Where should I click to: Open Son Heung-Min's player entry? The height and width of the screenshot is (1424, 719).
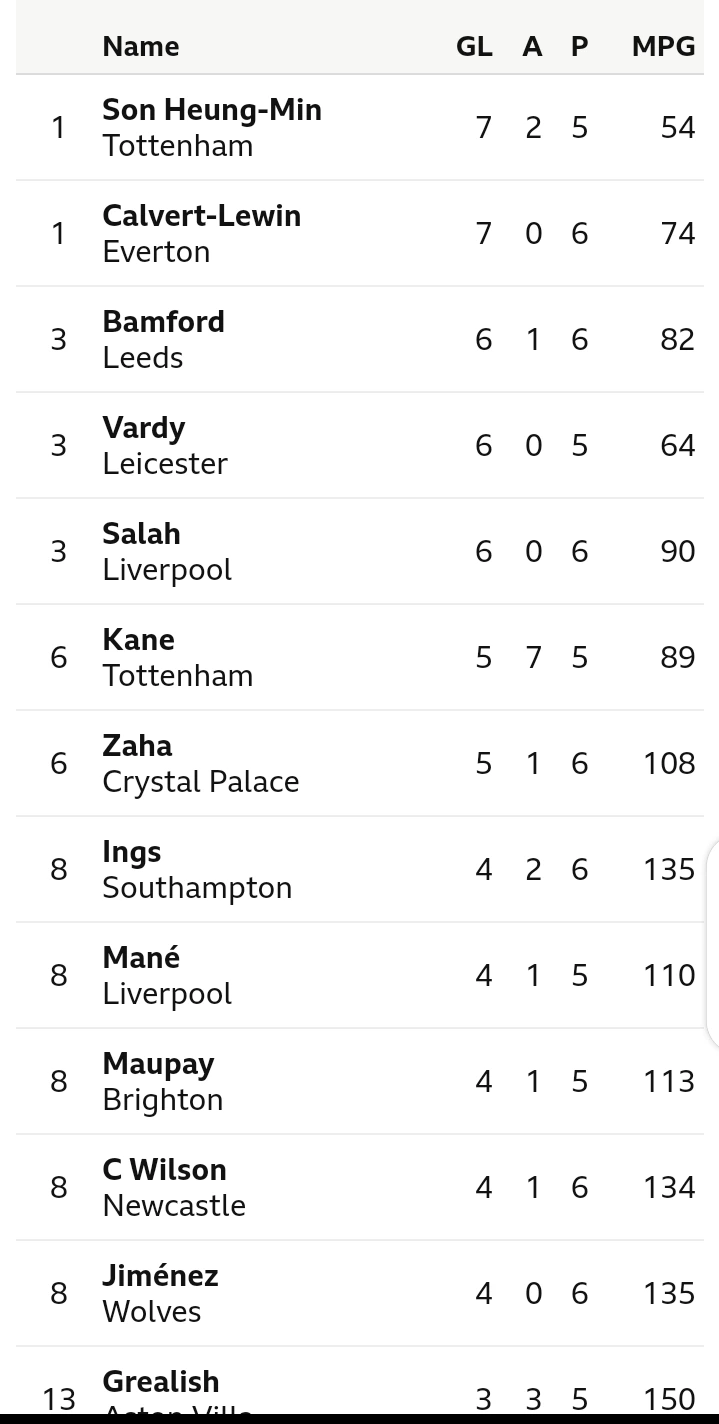[x=212, y=110]
